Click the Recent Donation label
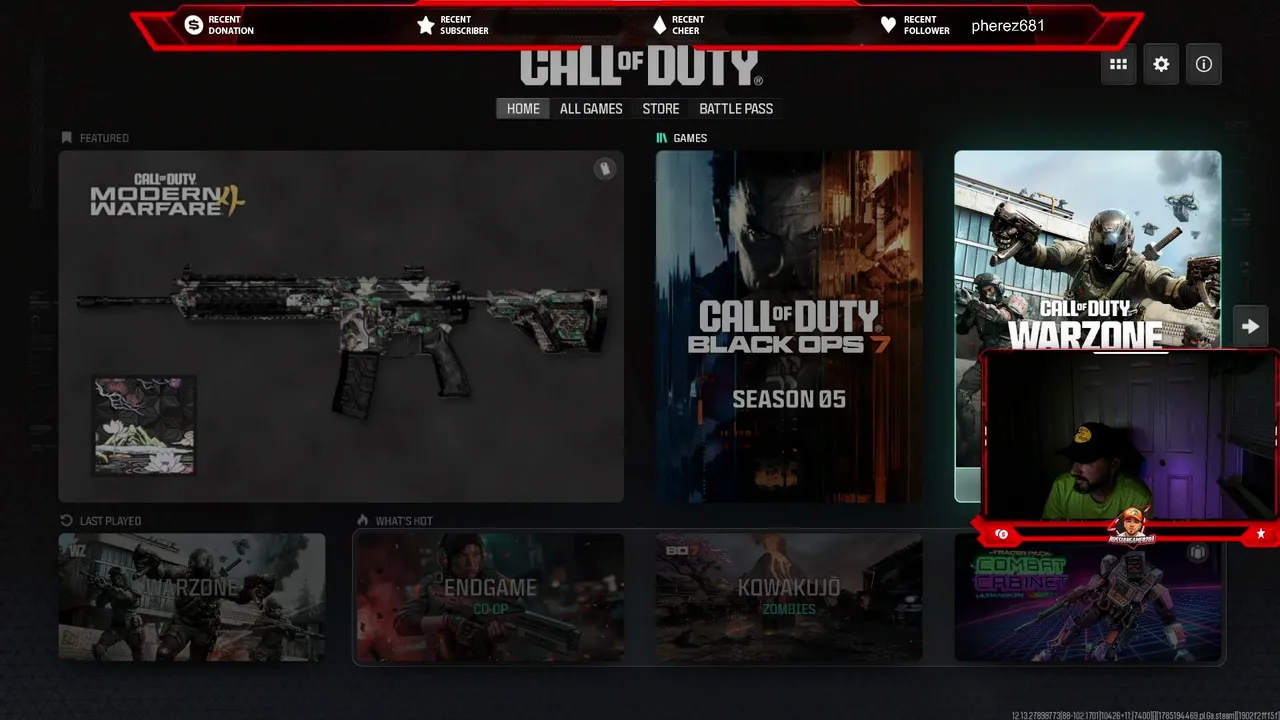The image size is (1280, 720). pos(231,25)
